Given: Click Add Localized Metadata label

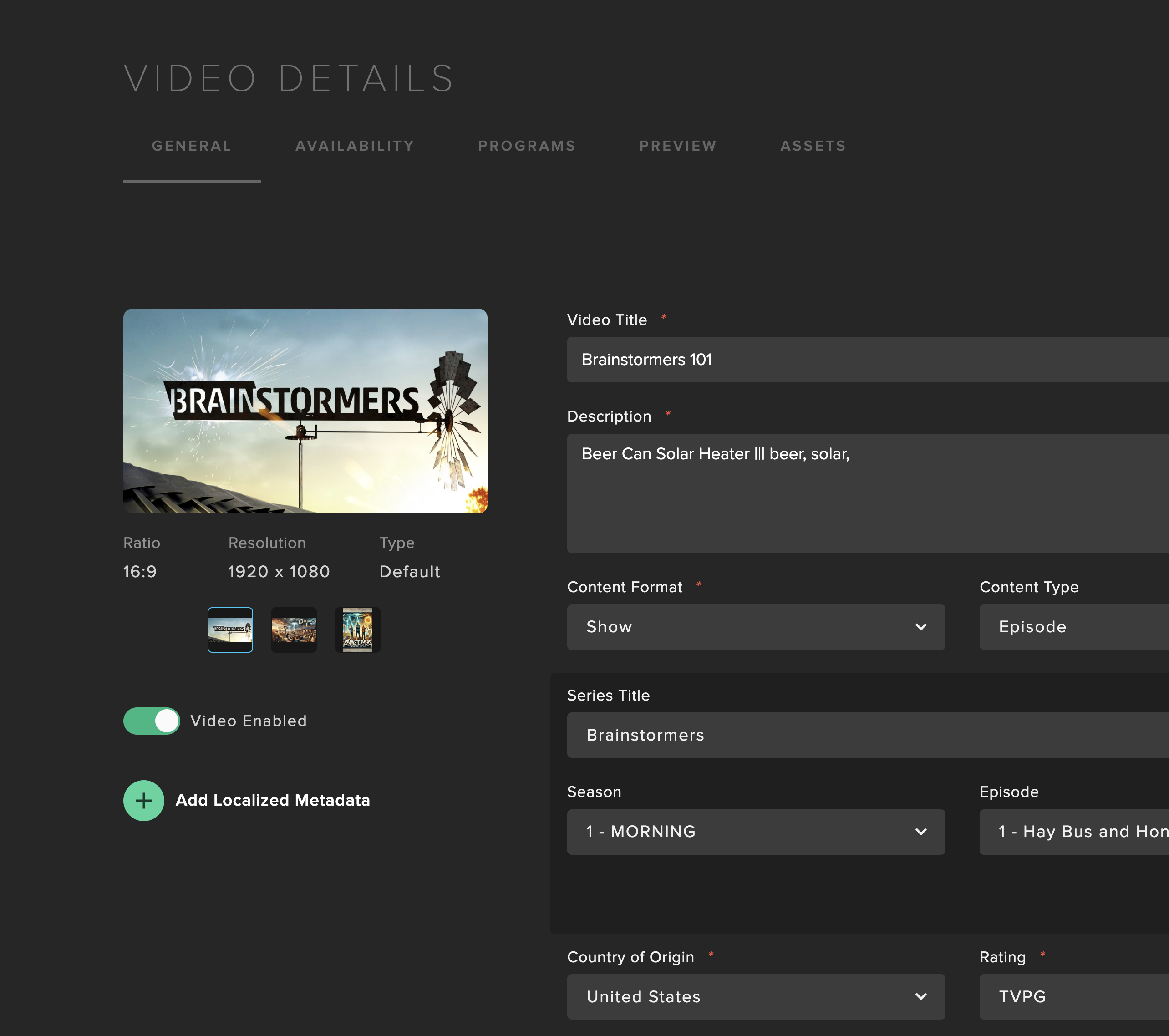Looking at the screenshot, I should pyautogui.click(x=273, y=800).
